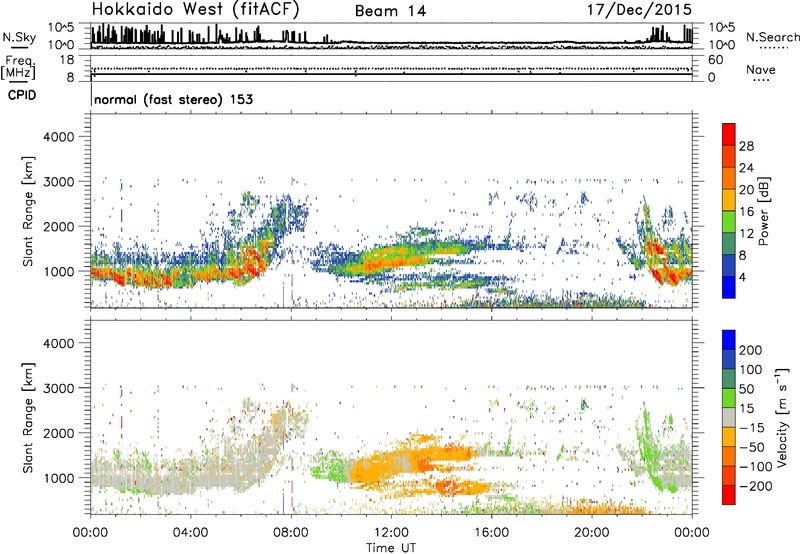
Task: Click 'normal (fast stereo) 153' text
Action: point(173,99)
